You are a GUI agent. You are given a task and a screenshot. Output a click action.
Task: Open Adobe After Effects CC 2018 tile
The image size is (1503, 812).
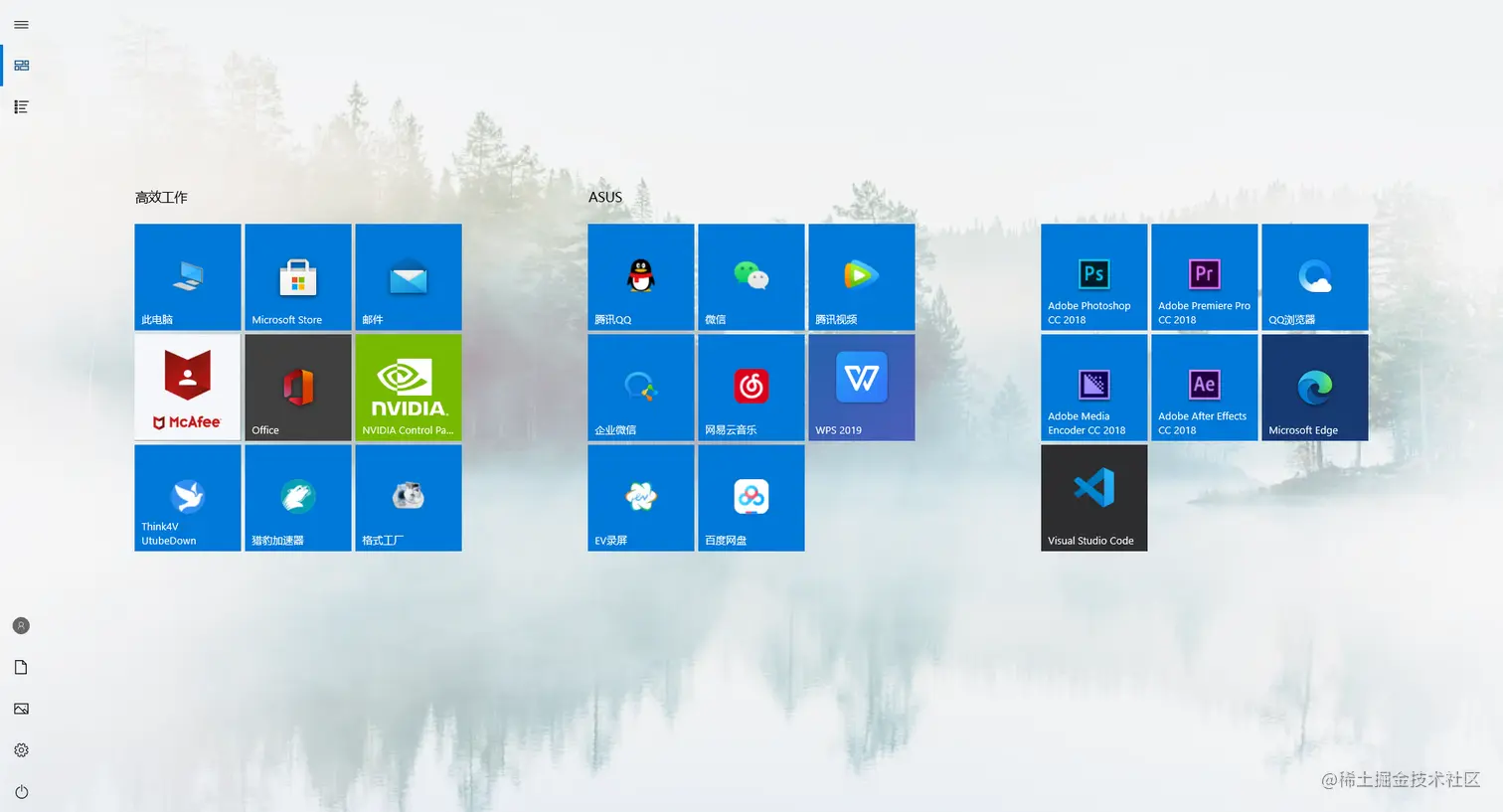[x=1205, y=388]
